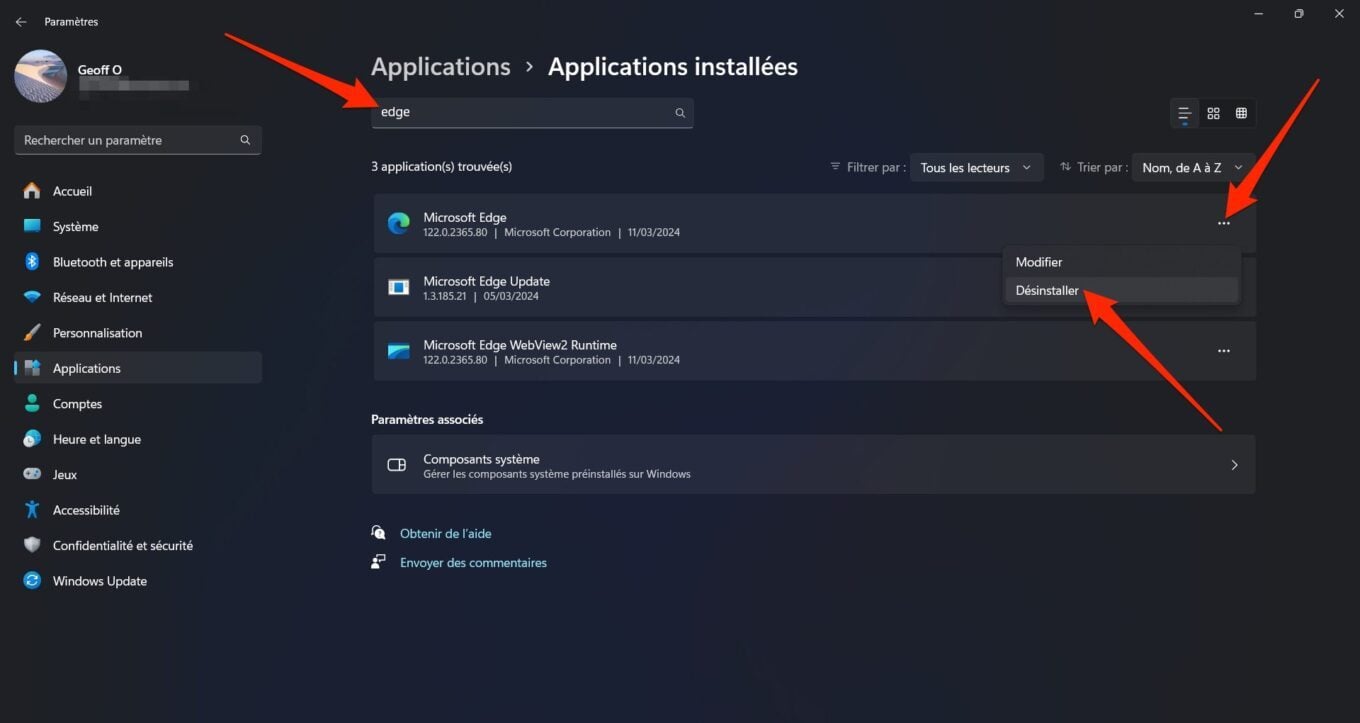Image resolution: width=1360 pixels, height=723 pixels.
Task: Click the Applications sidebar icon
Action: (32, 368)
